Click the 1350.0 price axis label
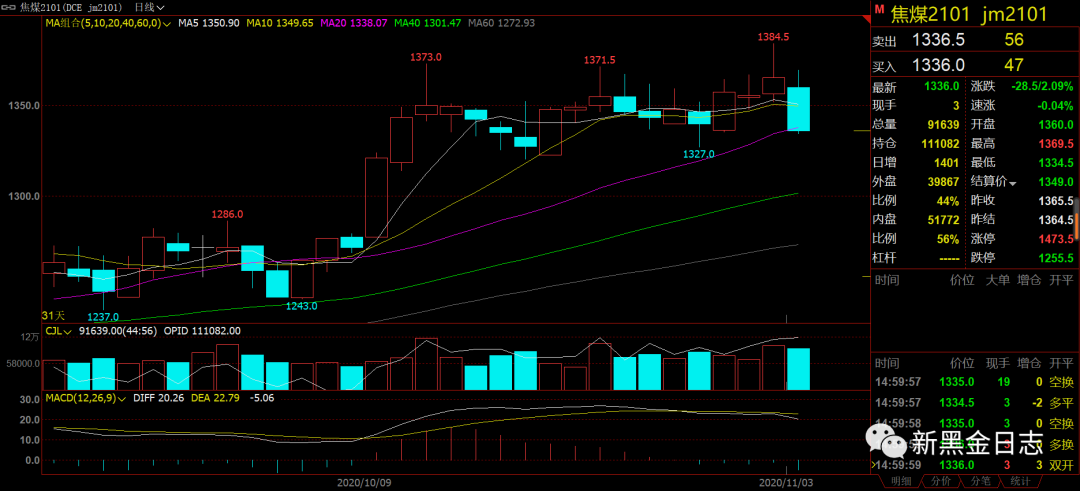 click(23, 106)
